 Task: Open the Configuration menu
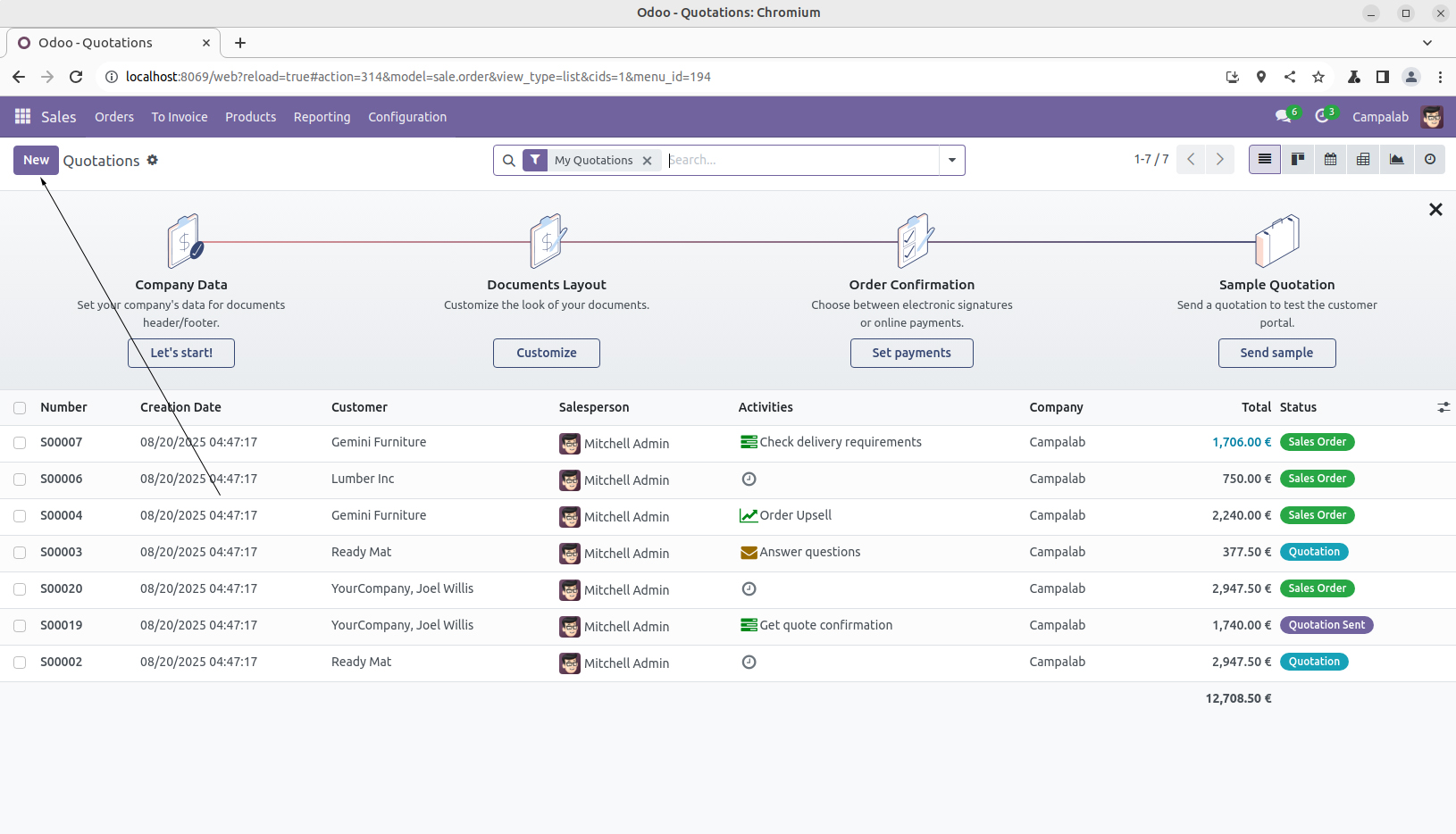(x=406, y=117)
